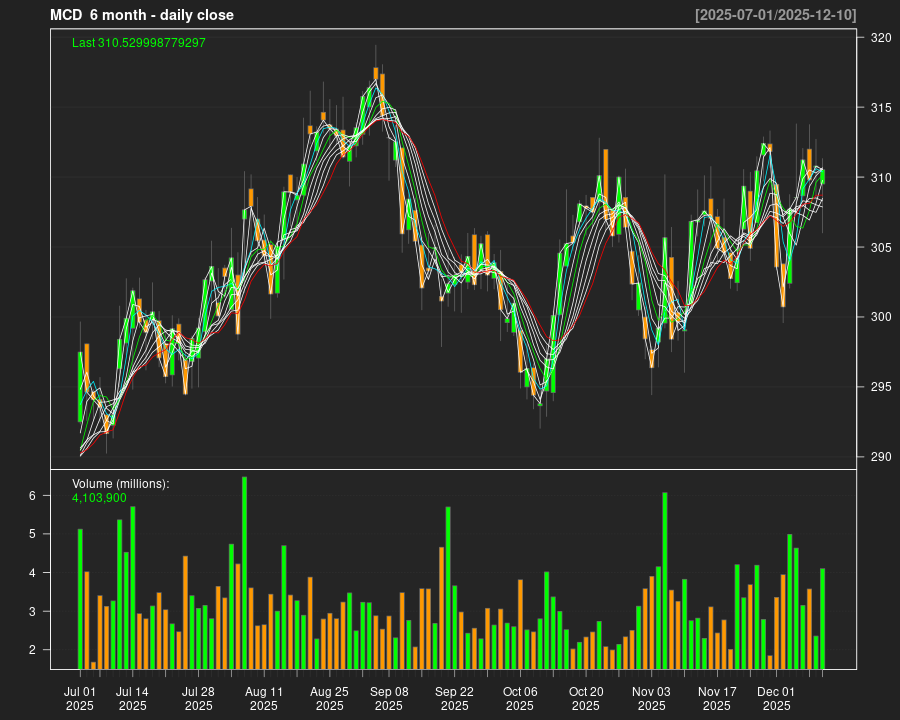
Task: Click the Aug 11 2025 x-axis date
Action: 264,698
